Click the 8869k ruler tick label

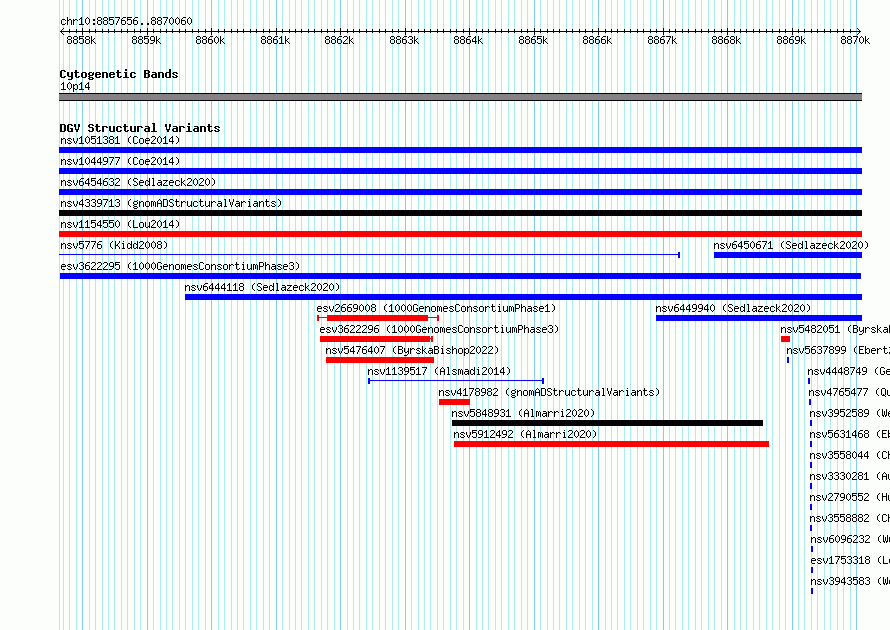tap(791, 40)
